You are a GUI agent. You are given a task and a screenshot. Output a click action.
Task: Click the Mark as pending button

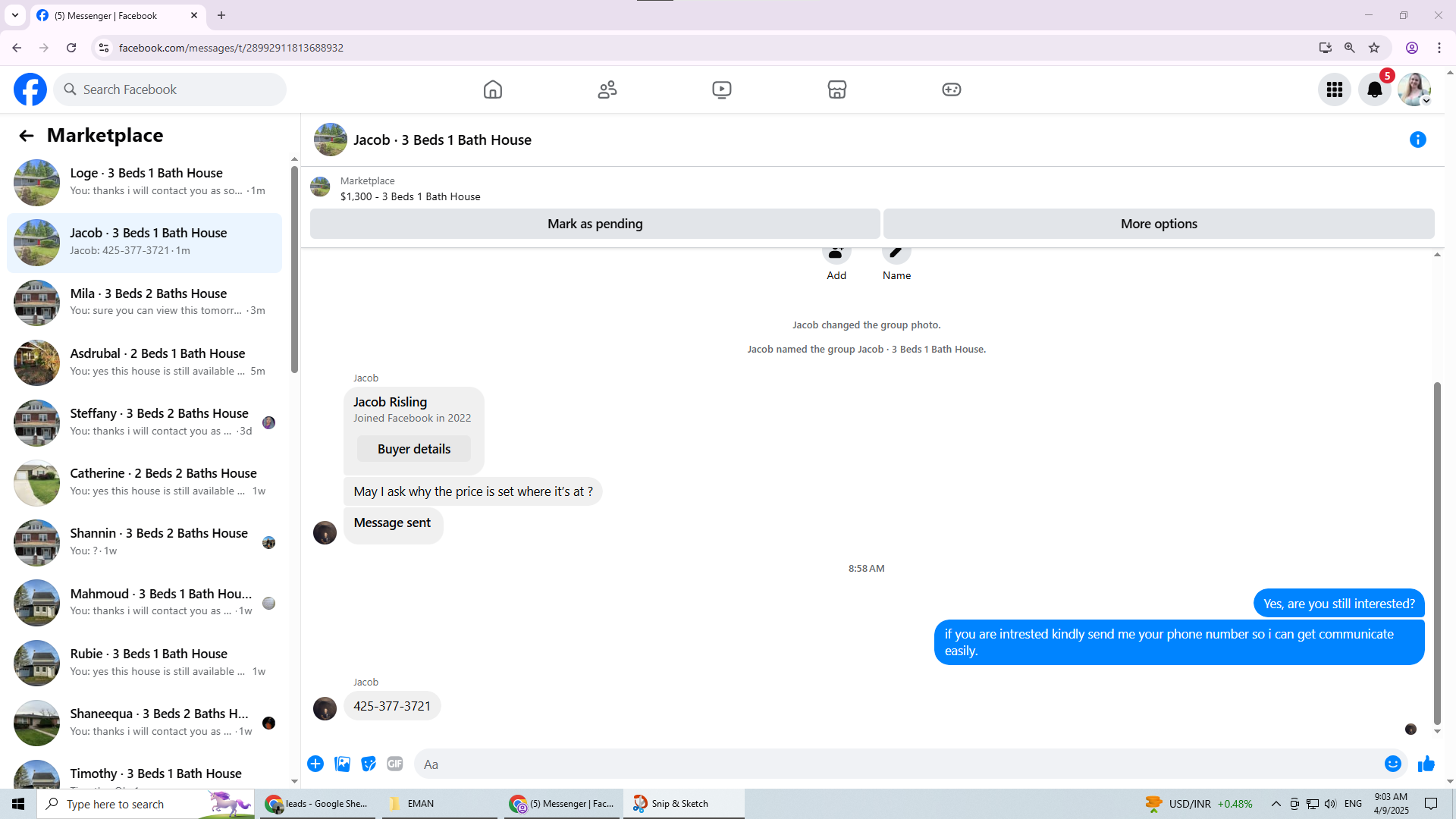click(x=595, y=224)
